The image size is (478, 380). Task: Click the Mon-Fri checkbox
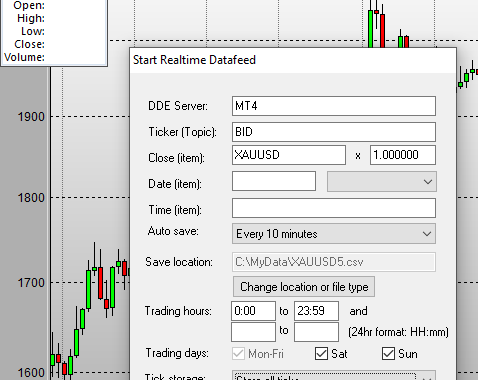238,354
